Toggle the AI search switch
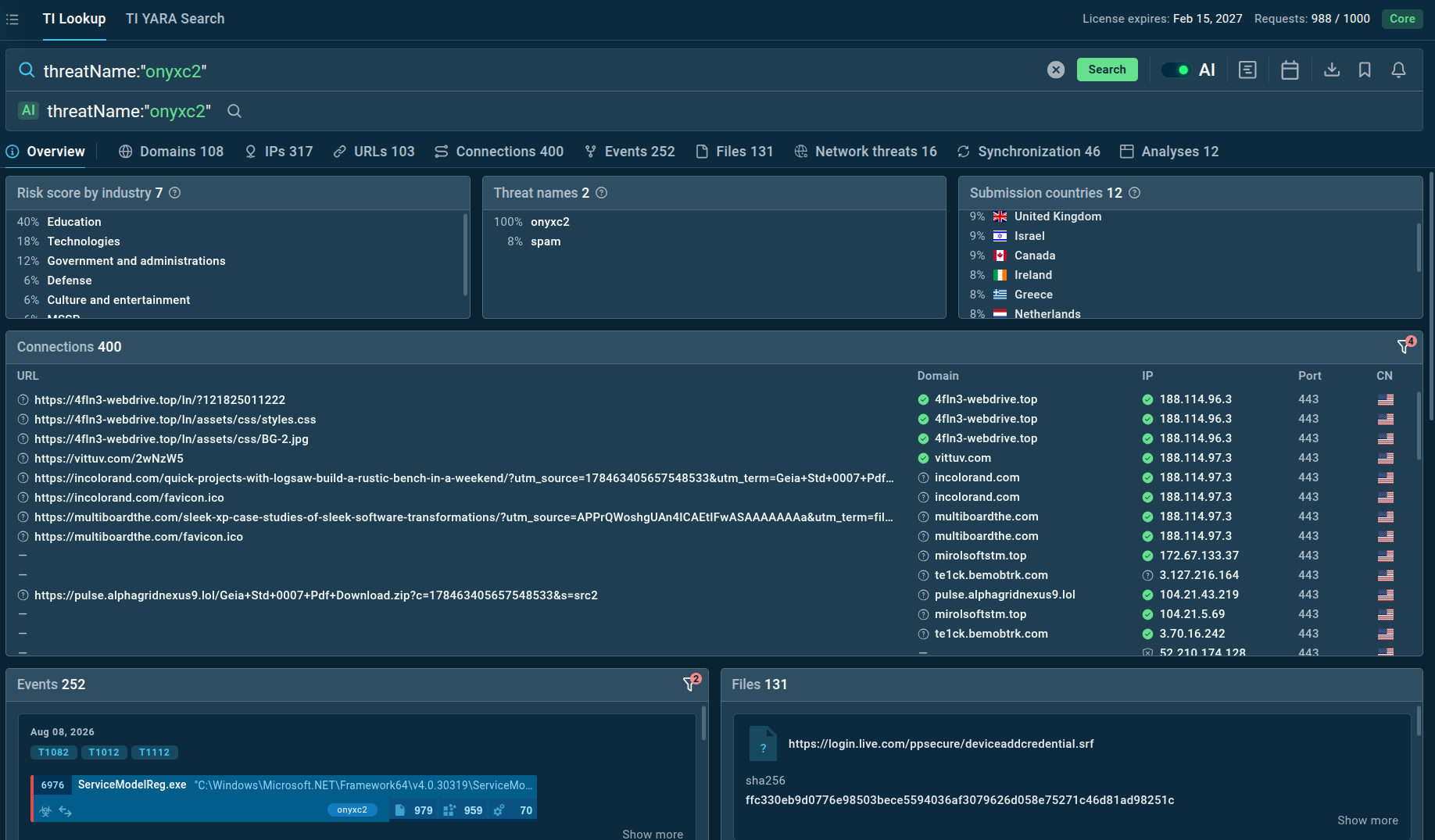The width and height of the screenshot is (1435, 840). coord(1175,70)
